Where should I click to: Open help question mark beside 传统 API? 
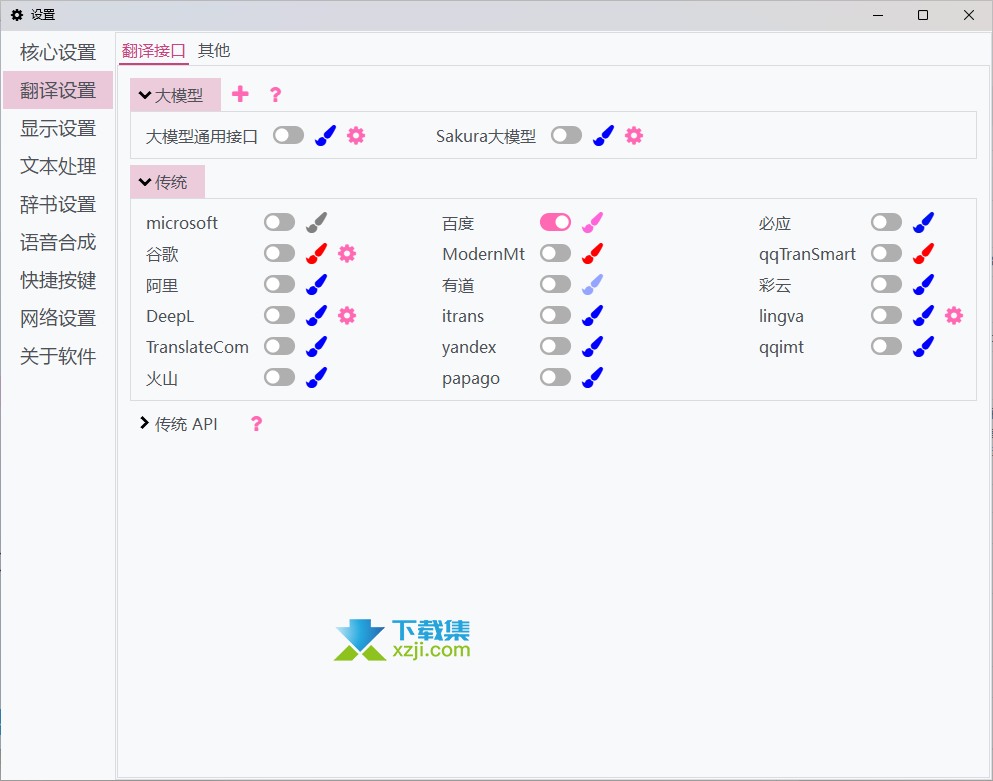[256, 424]
